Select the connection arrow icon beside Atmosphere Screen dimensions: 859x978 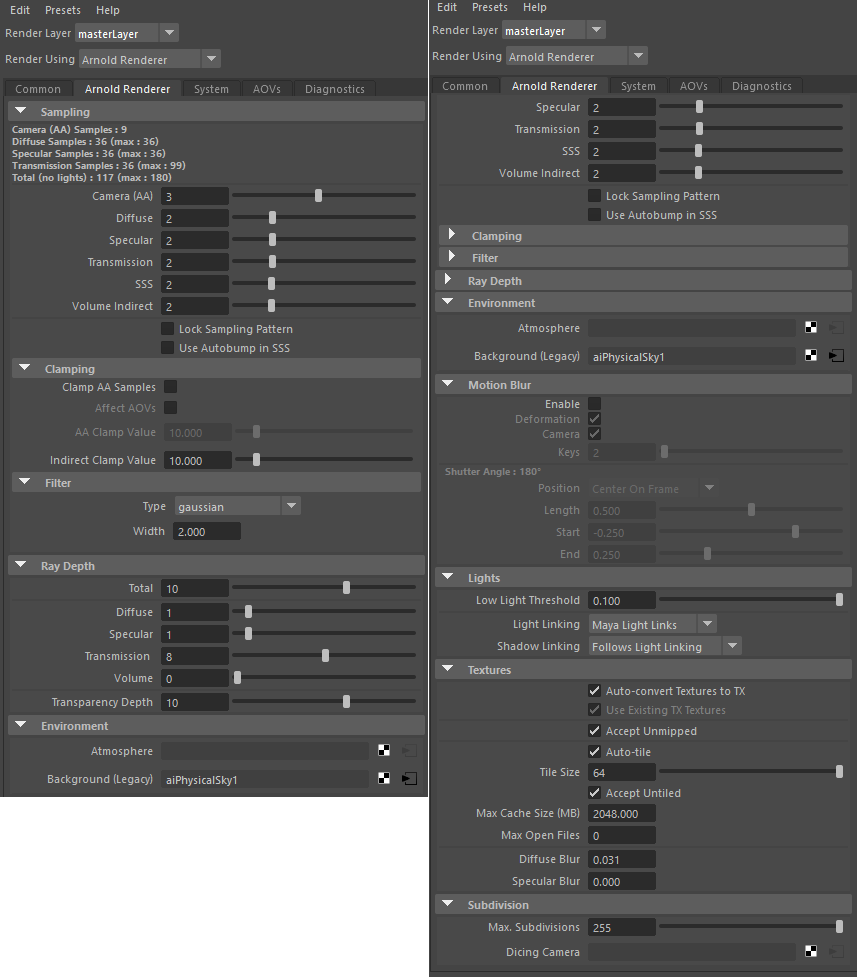point(409,750)
